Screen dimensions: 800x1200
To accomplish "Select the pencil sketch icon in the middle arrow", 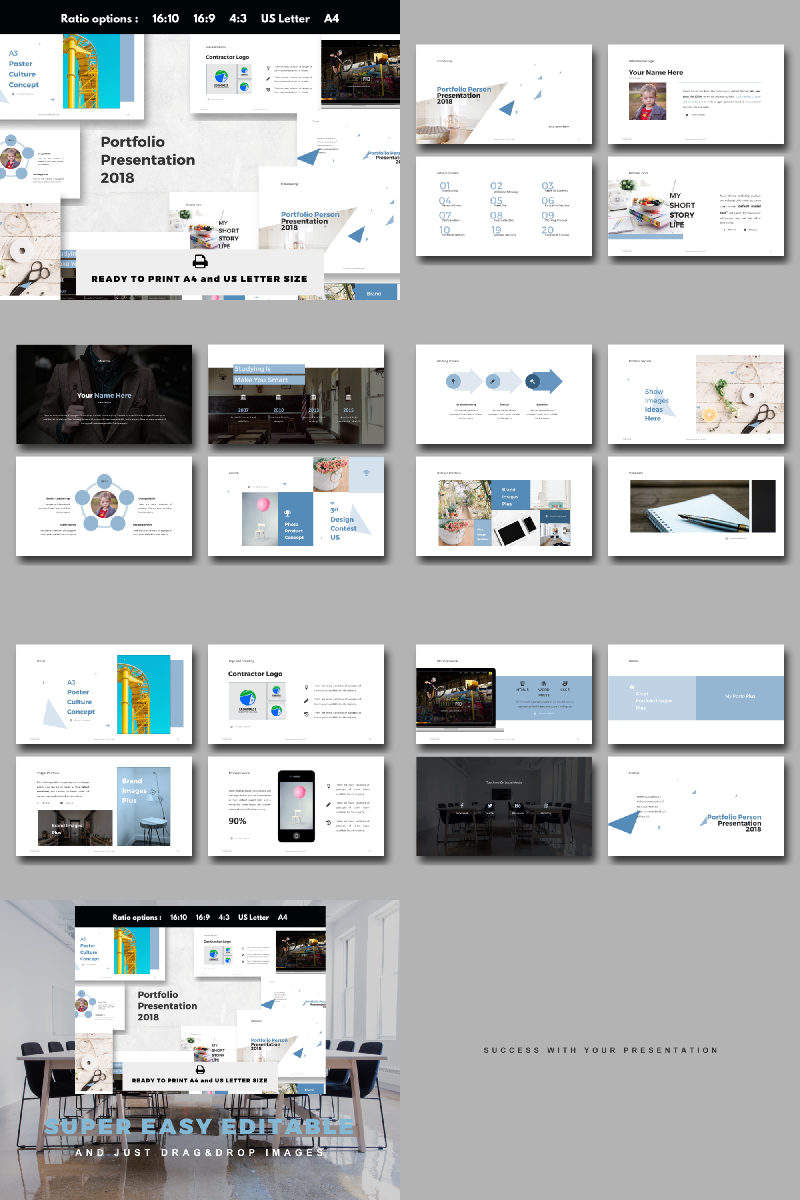I will pyautogui.click(x=493, y=381).
